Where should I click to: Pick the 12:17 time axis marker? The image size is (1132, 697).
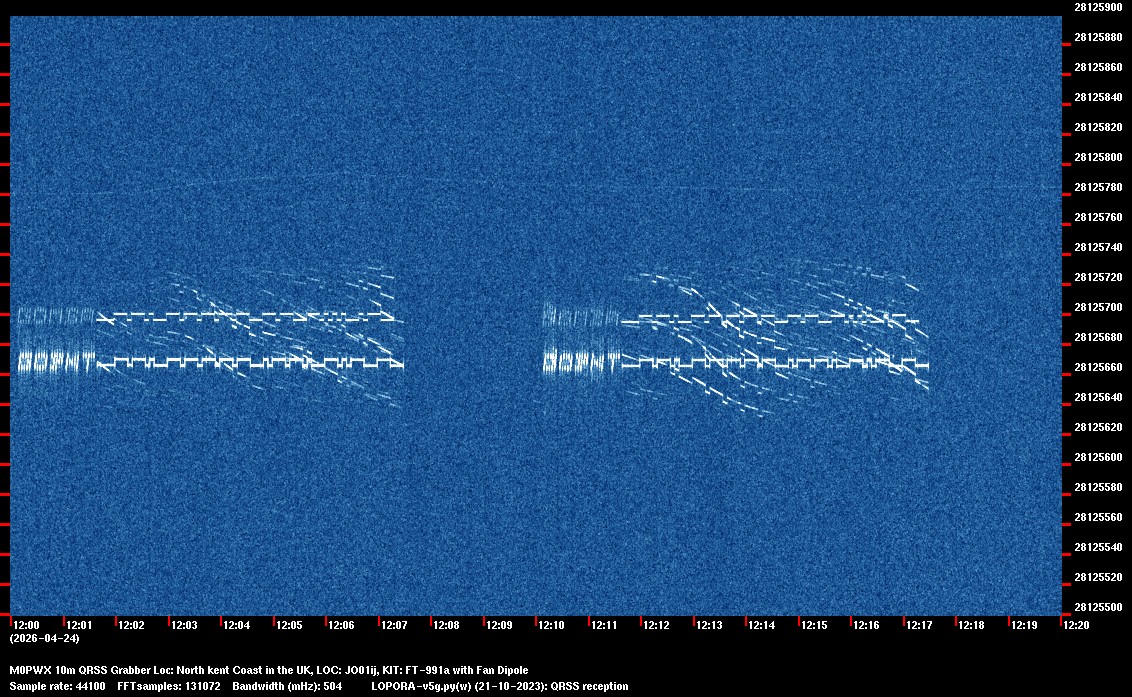pyautogui.click(x=919, y=625)
